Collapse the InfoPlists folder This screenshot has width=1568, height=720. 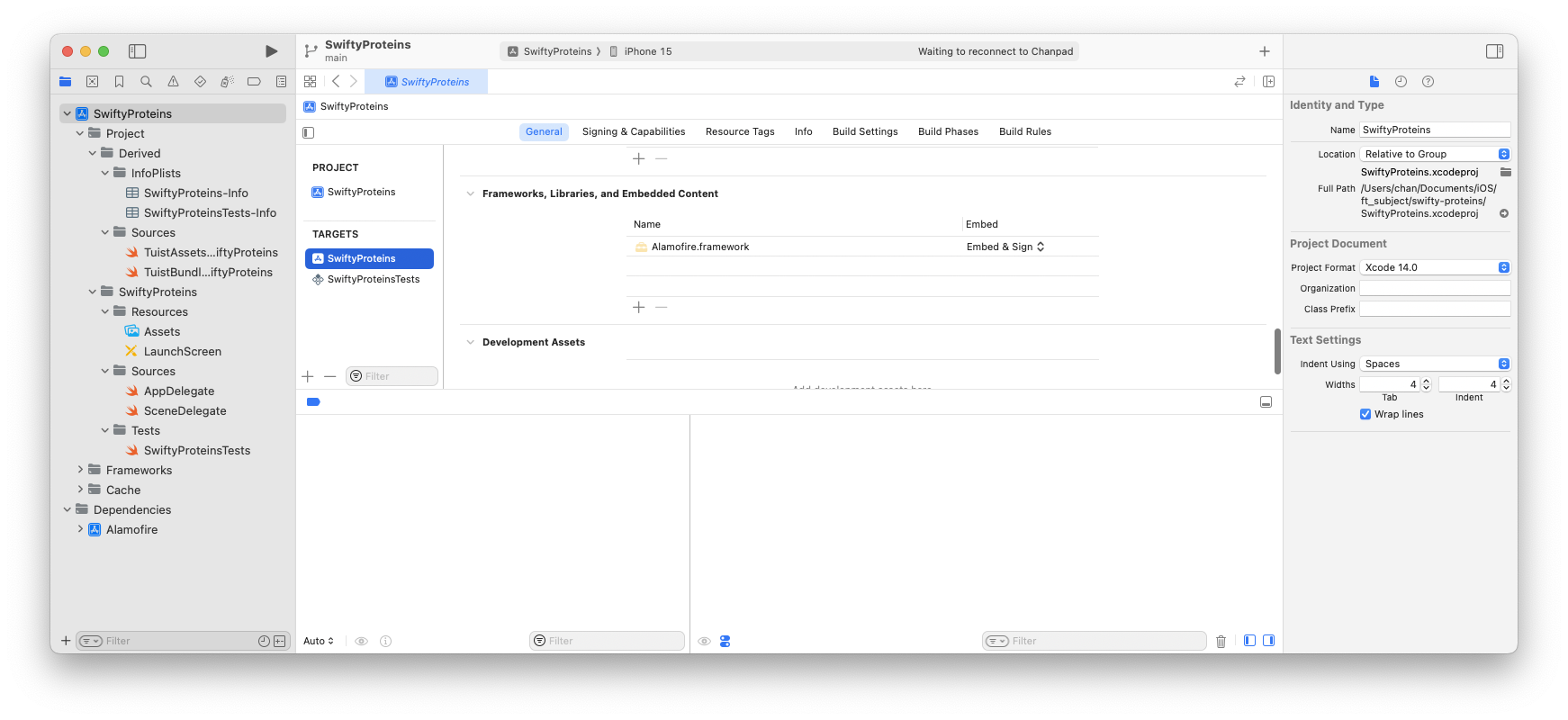(104, 173)
